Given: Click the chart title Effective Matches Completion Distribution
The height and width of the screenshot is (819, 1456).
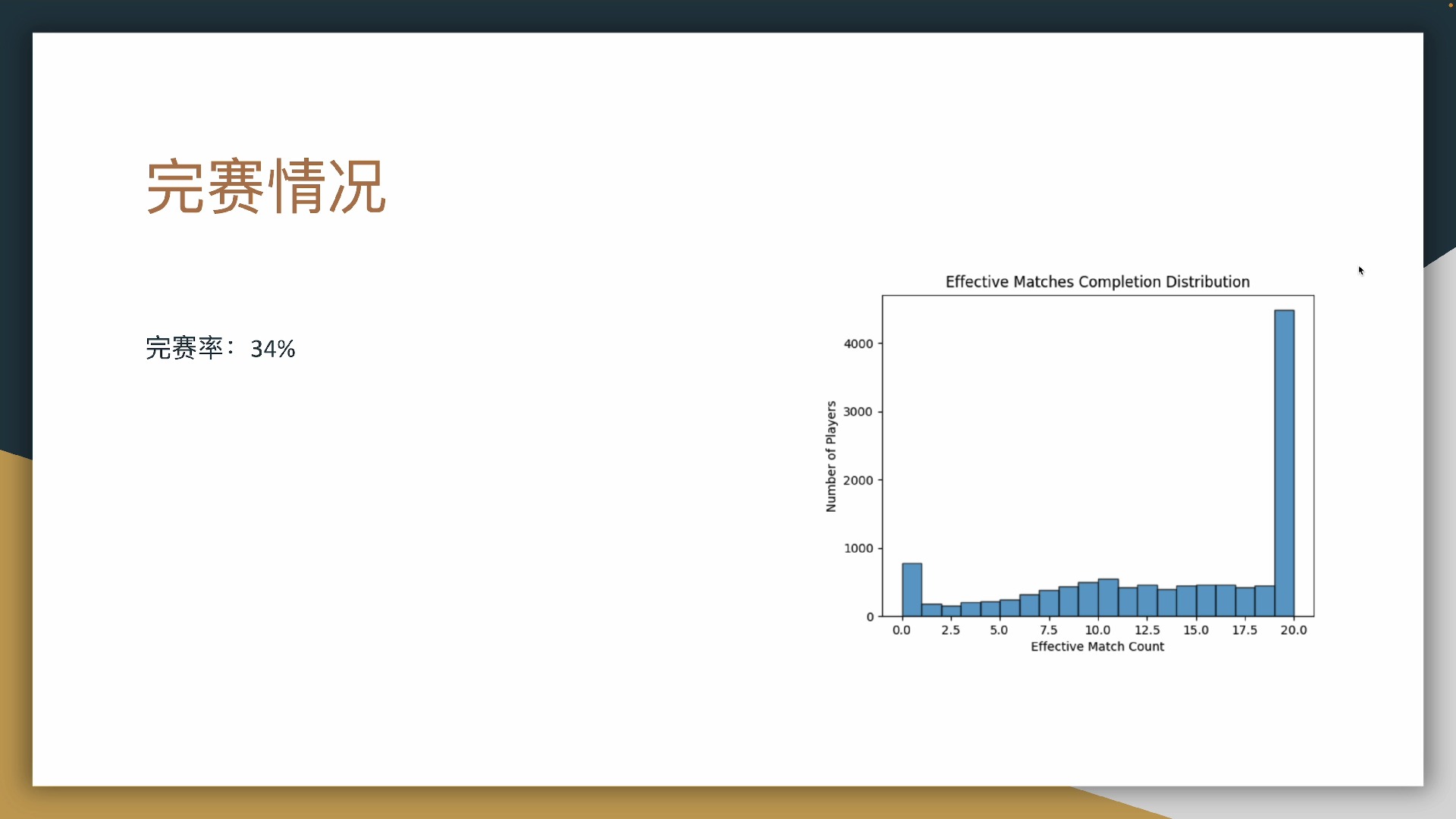Looking at the screenshot, I should pos(1097,281).
